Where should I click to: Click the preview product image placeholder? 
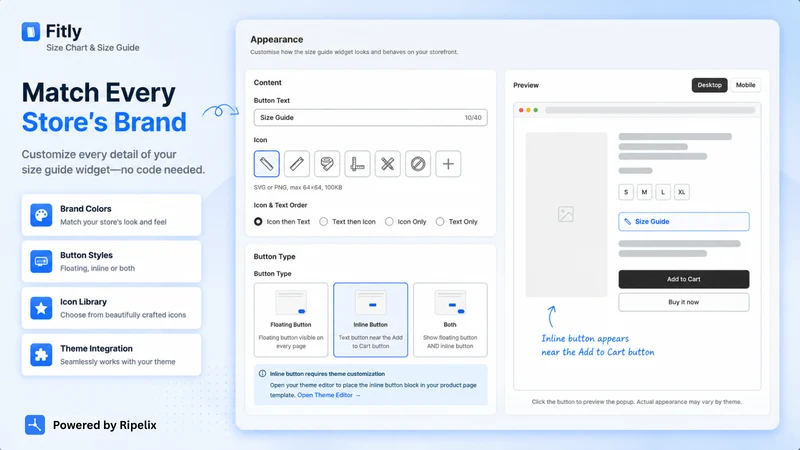(566, 214)
